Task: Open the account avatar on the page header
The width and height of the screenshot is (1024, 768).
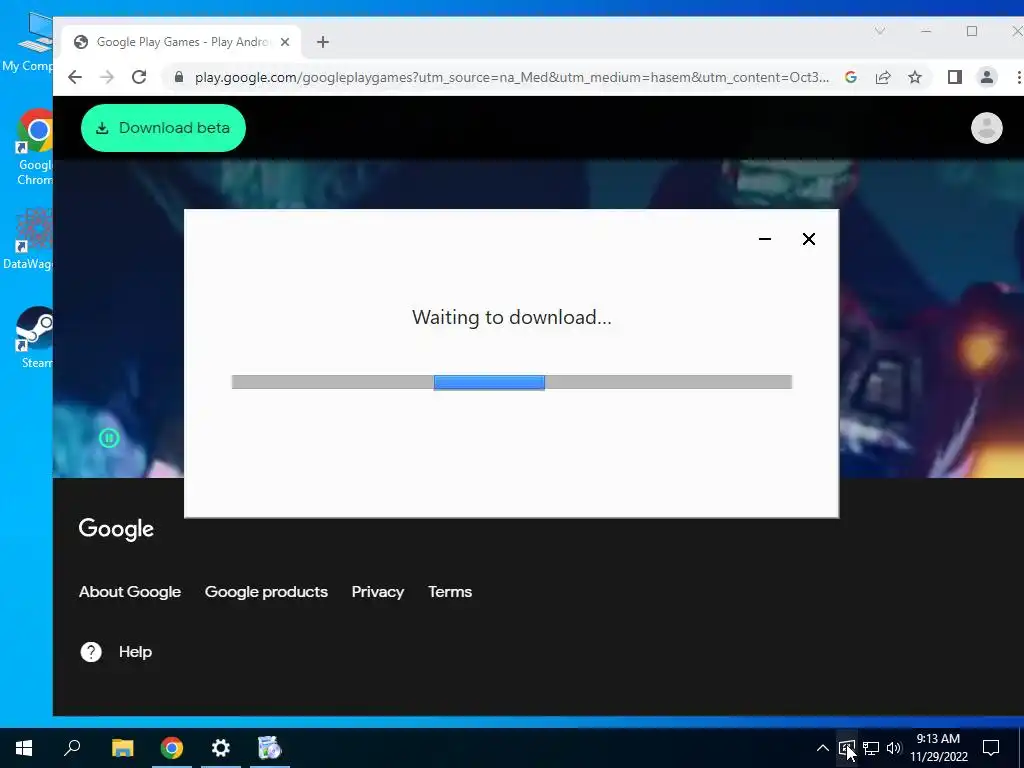Action: pos(987,128)
